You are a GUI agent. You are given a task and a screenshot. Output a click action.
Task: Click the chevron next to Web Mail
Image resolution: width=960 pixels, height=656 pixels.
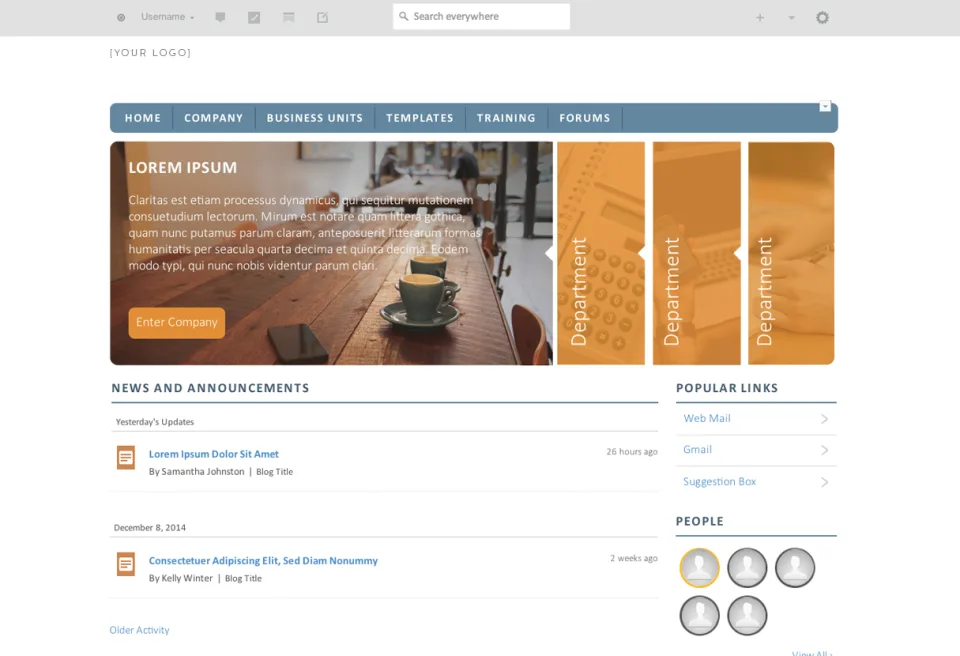pos(825,419)
